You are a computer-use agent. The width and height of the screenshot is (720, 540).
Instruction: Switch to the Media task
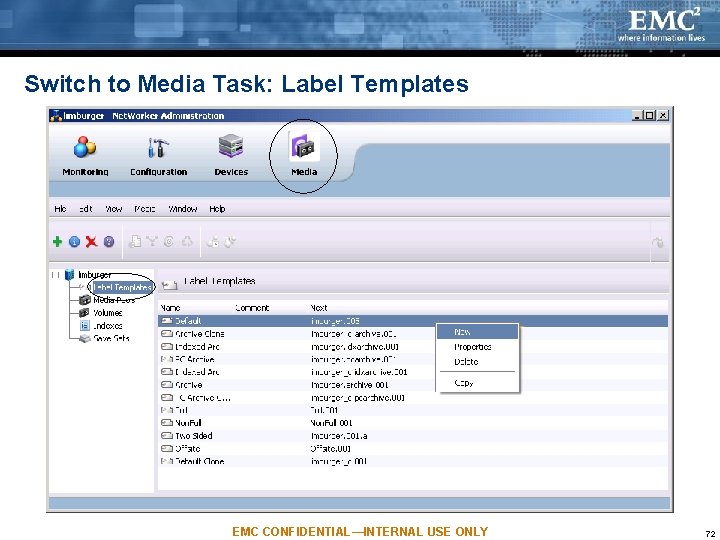point(304,156)
